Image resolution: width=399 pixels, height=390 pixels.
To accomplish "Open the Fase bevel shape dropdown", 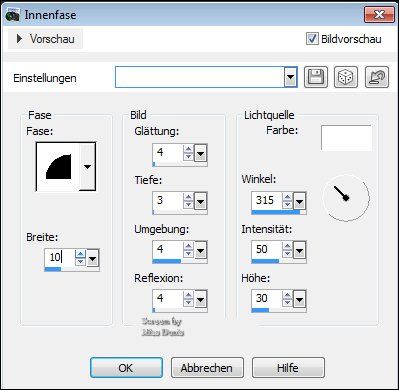I will tap(87, 167).
